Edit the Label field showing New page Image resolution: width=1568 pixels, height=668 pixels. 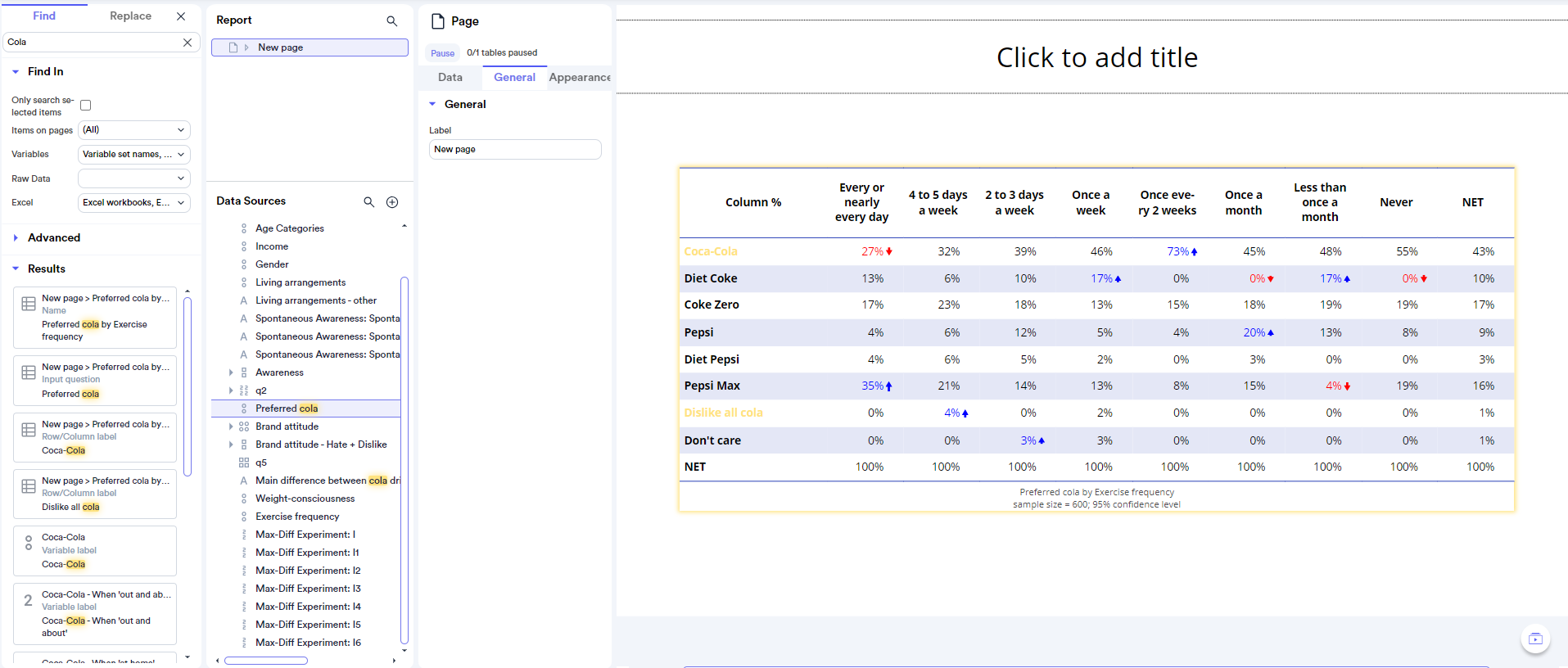515,150
